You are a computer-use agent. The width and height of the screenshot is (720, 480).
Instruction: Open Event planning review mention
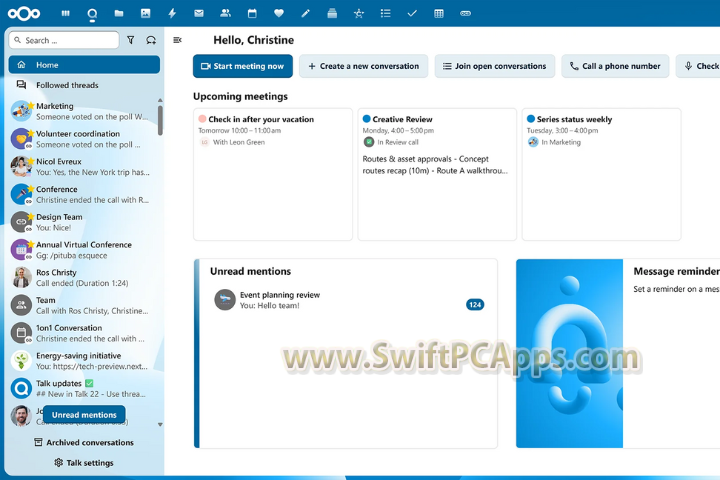pos(349,300)
